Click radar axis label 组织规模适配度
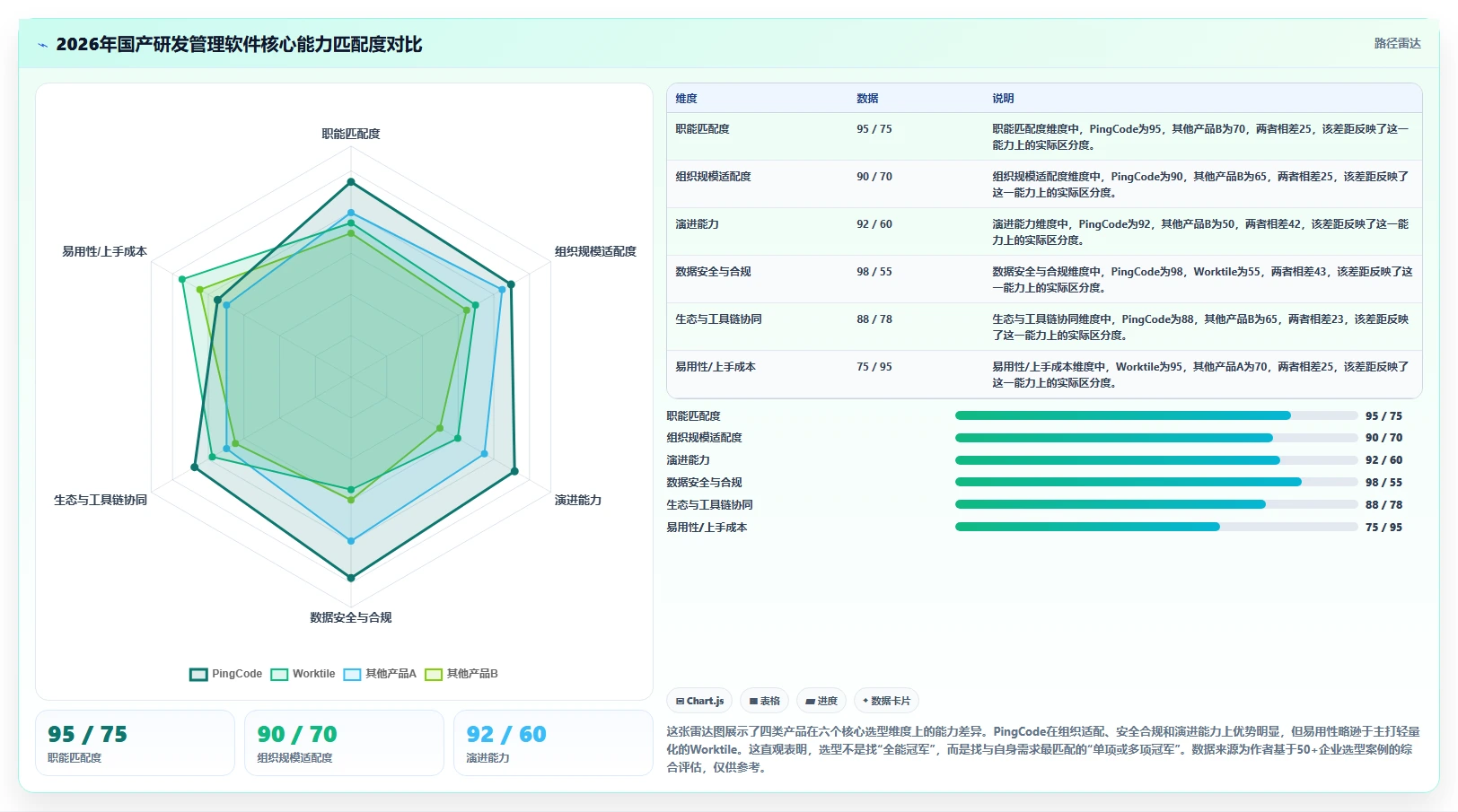Screen dimensions: 1458x812 point(595,251)
